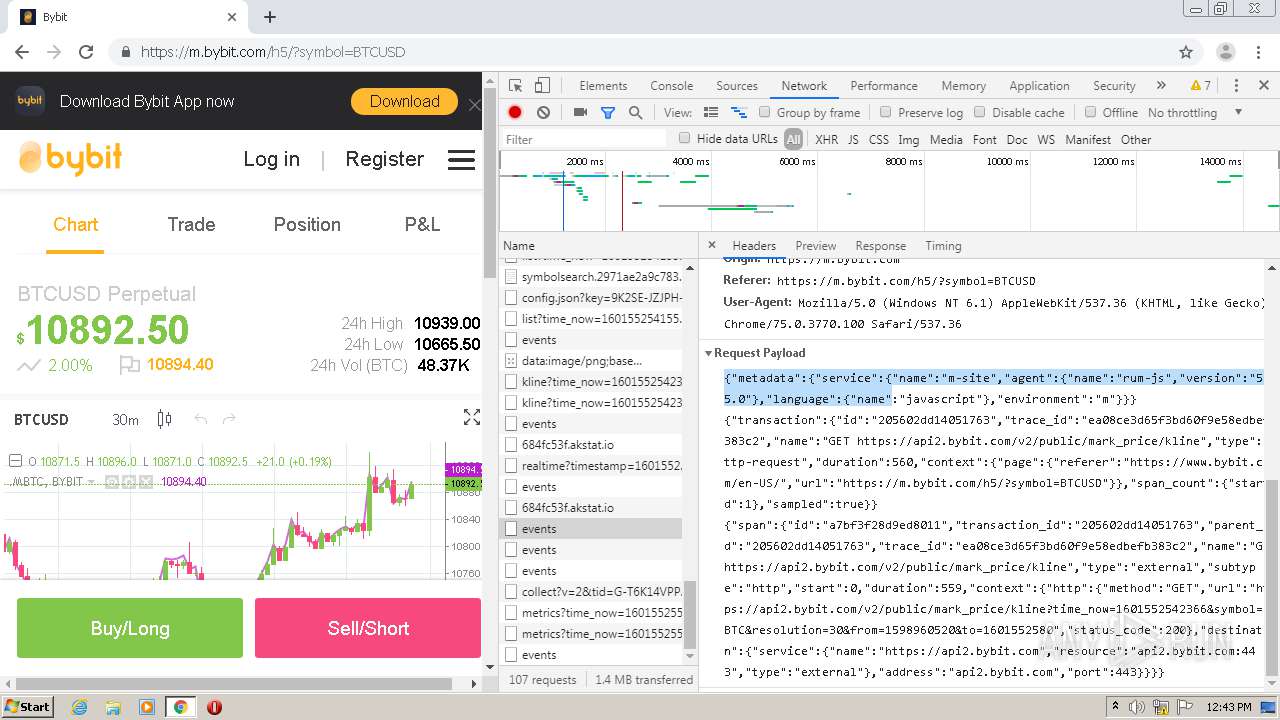Image resolution: width=1280 pixels, height=720 pixels.
Task: Filter requests by XHR type
Action: [x=826, y=139]
